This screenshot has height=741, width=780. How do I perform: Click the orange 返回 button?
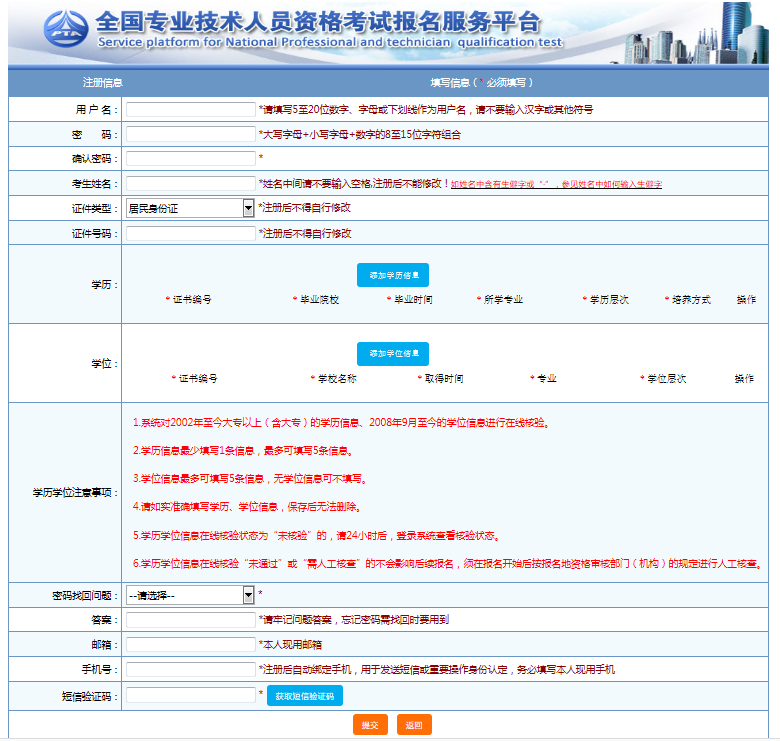click(x=414, y=725)
